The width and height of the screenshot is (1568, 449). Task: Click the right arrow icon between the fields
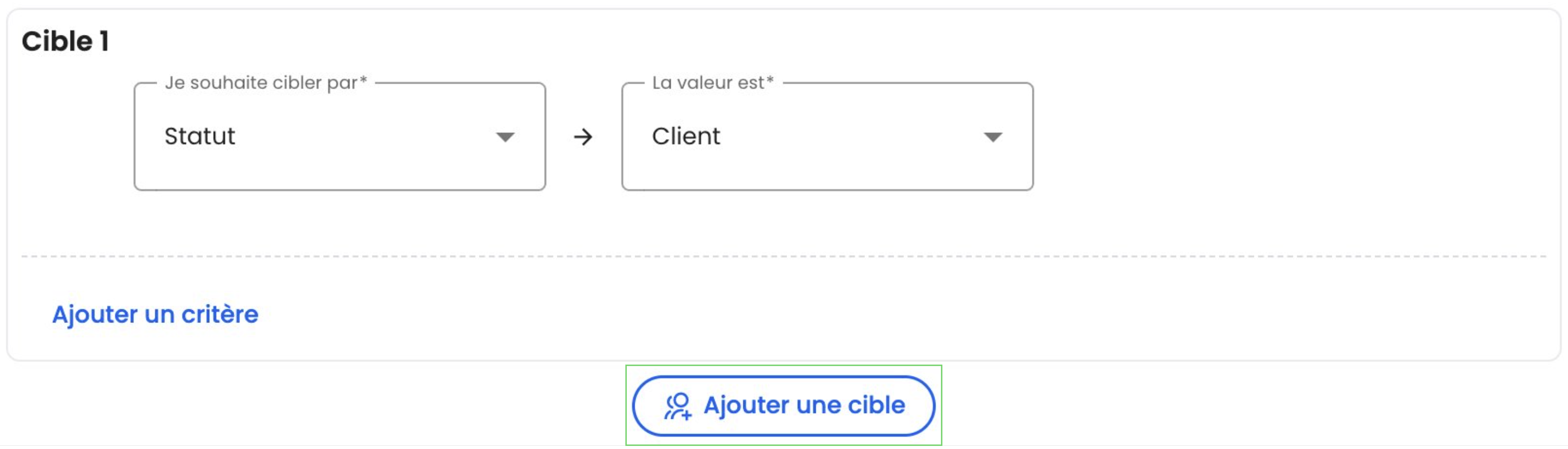tap(583, 137)
